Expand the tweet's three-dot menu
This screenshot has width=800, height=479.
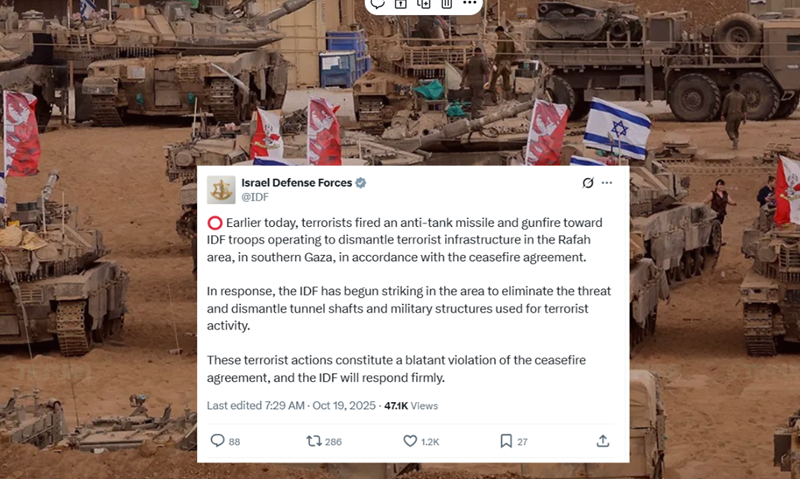click(x=607, y=183)
